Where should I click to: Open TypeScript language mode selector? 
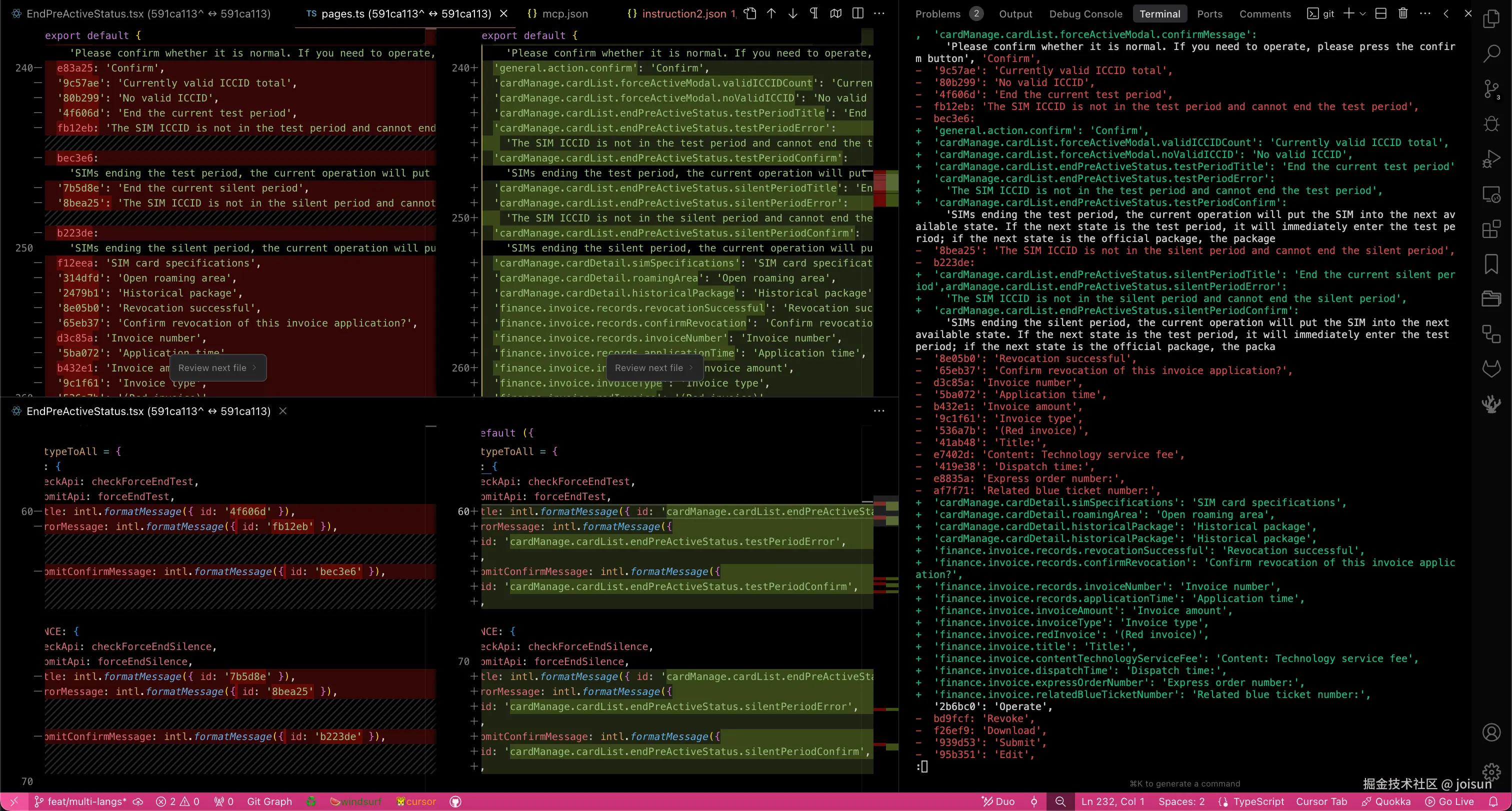pos(1258,801)
